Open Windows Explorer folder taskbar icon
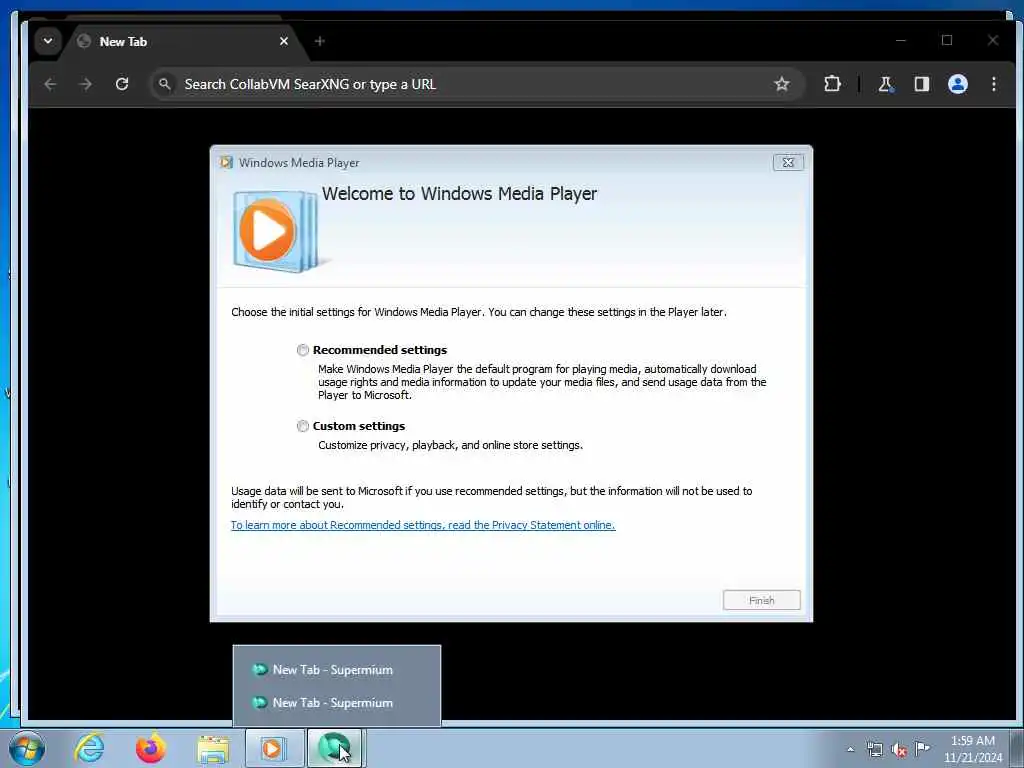Viewport: 1024px width, 768px height. pyautogui.click(x=213, y=749)
